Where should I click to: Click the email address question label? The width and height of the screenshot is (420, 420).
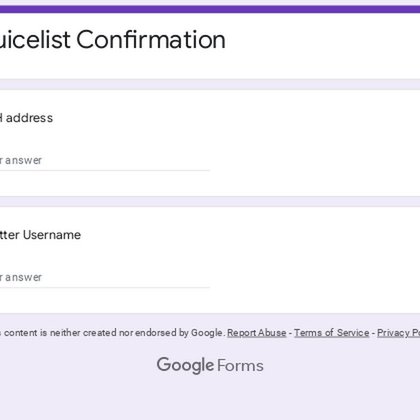26,118
